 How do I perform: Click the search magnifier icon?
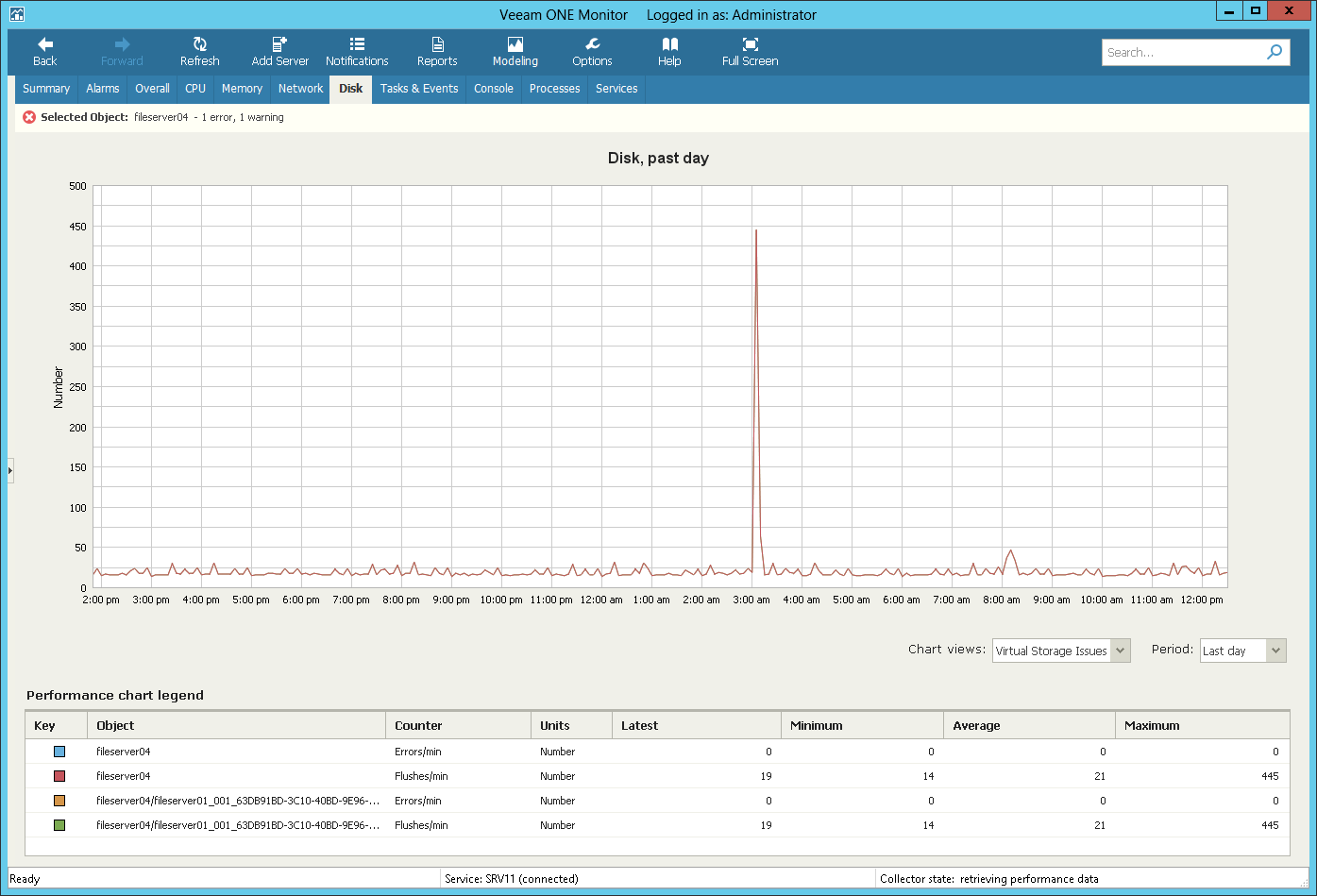coord(1275,52)
